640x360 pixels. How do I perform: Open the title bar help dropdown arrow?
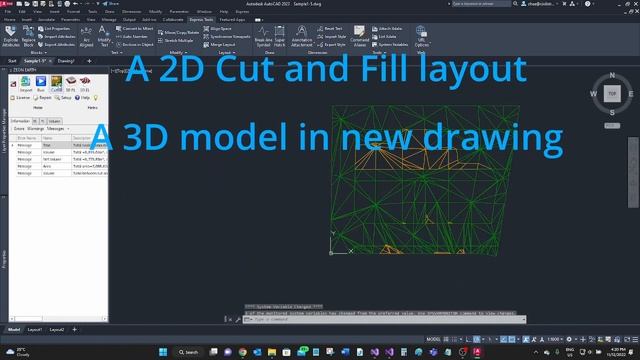(x=594, y=4)
